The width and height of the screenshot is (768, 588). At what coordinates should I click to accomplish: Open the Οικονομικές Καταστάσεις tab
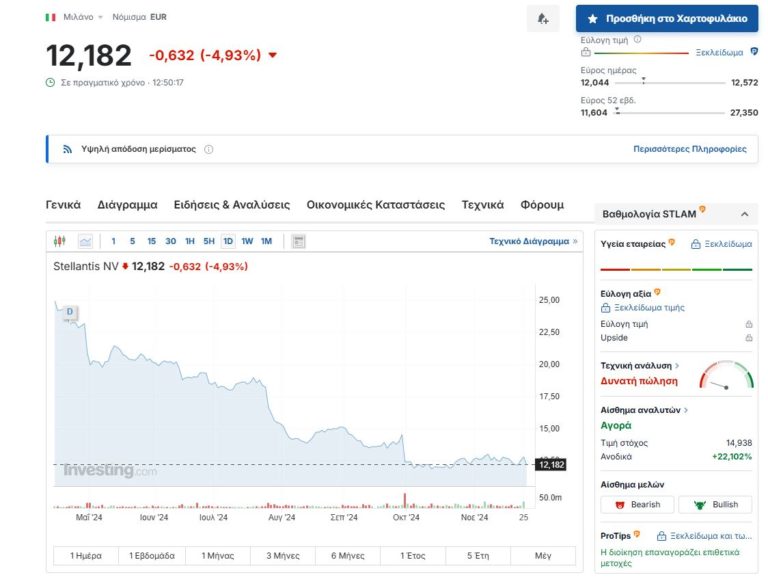coord(375,204)
